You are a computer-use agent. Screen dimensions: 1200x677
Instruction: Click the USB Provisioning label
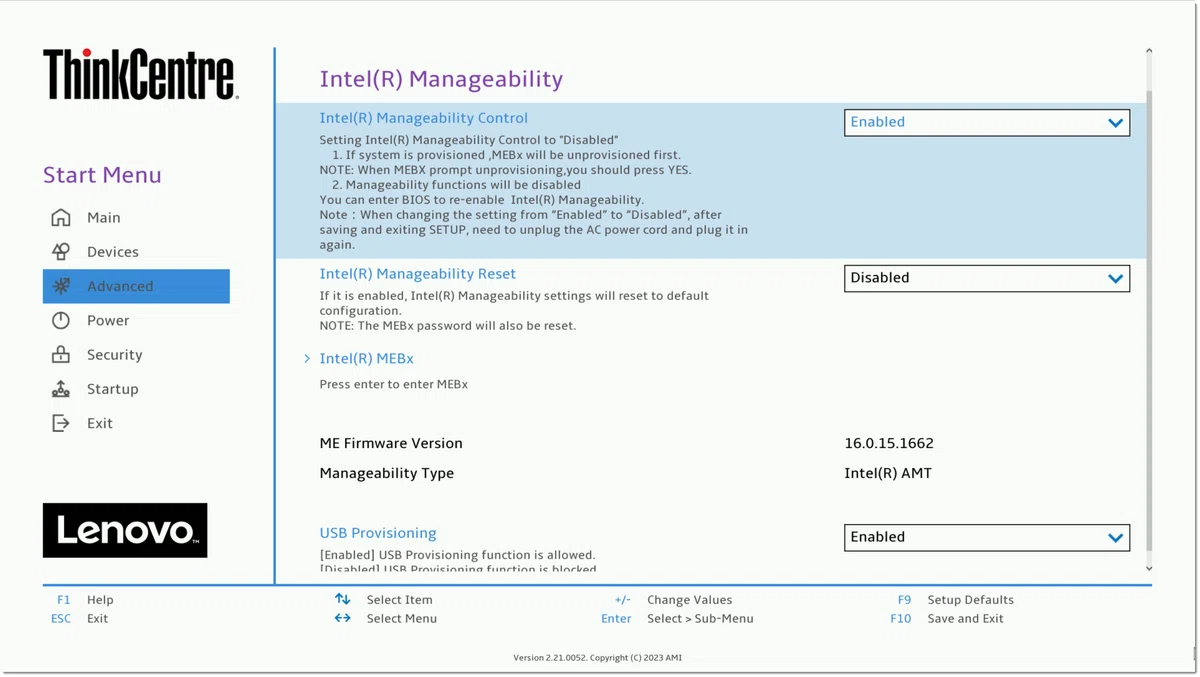point(378,533)
